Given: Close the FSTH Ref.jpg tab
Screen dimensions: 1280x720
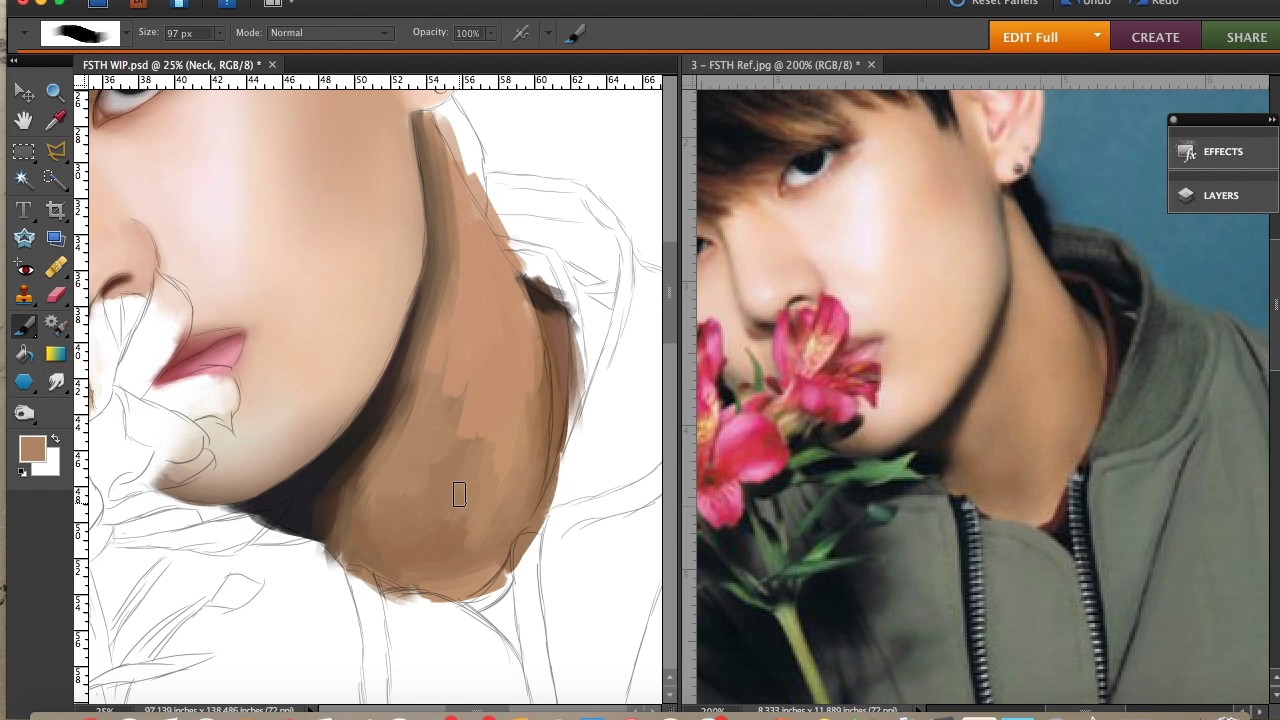Looking at the screenshot, I should tap(871, 65).
